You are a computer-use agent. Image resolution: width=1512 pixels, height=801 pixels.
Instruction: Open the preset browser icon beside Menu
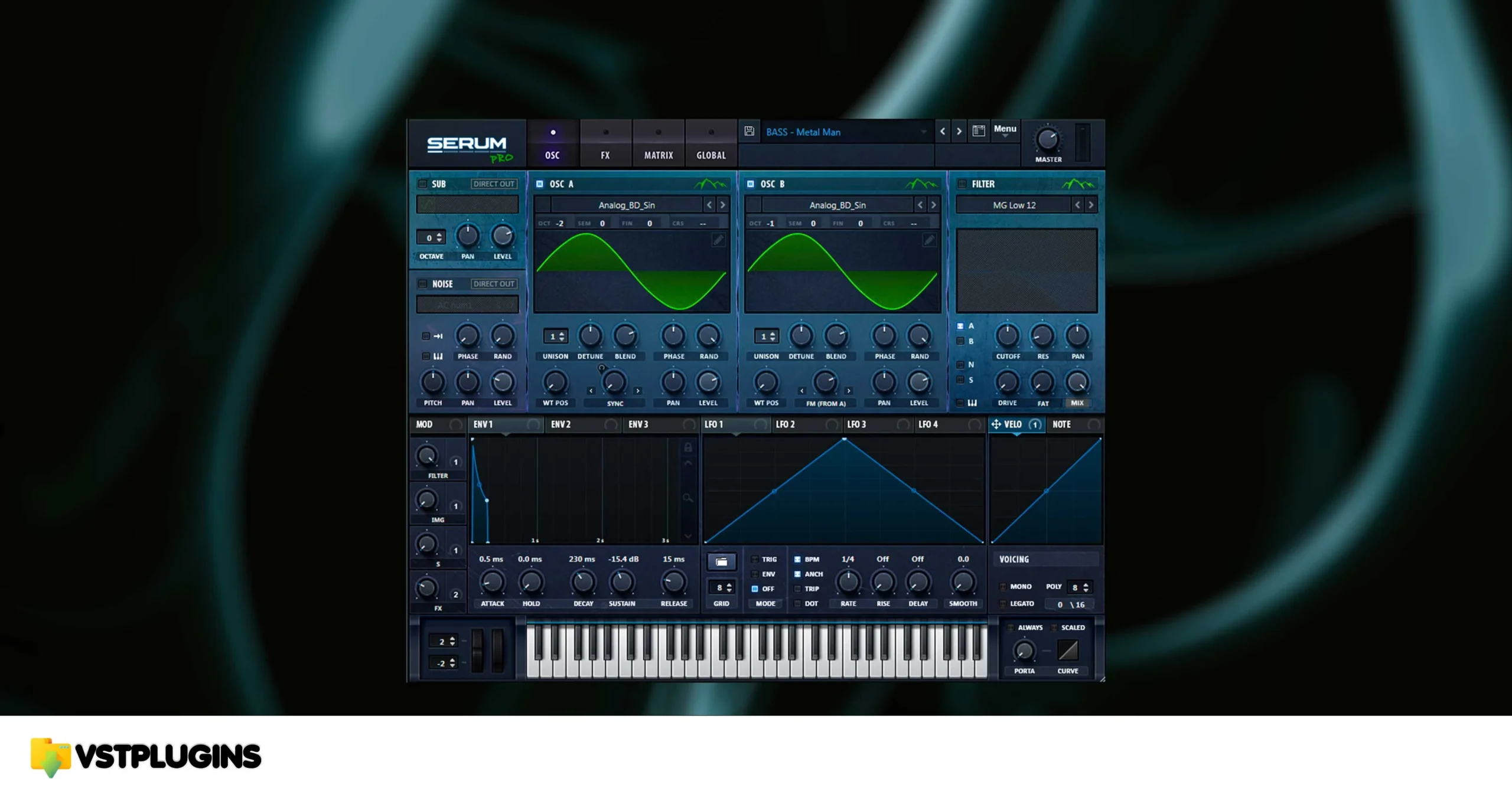click(x=979, y=131)
